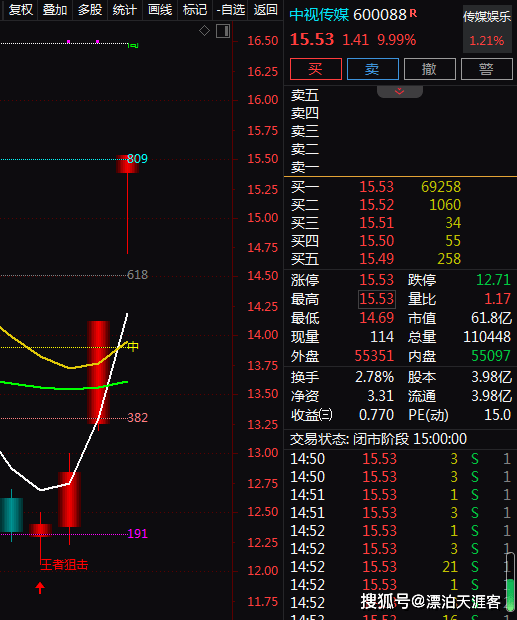Select 叠加 in the chart toolbar
This screenshot has height=620, width=517.
tap(55, 9)
